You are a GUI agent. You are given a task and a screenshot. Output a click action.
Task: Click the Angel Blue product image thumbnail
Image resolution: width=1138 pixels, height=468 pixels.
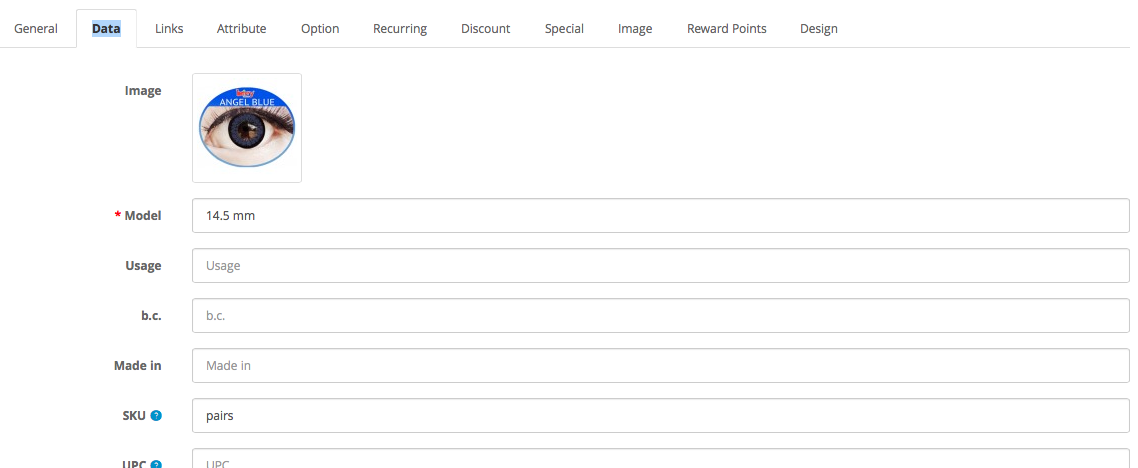[x=247, y=128]
